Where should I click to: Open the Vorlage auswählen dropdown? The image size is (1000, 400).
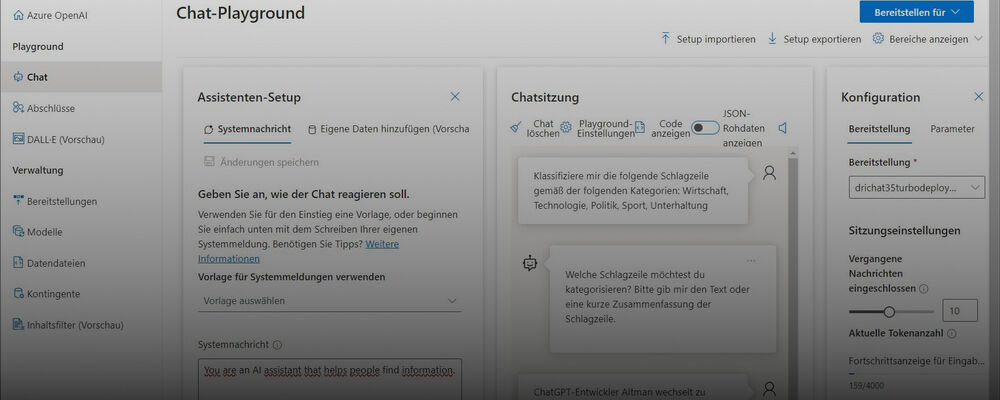tap(330, 300)
